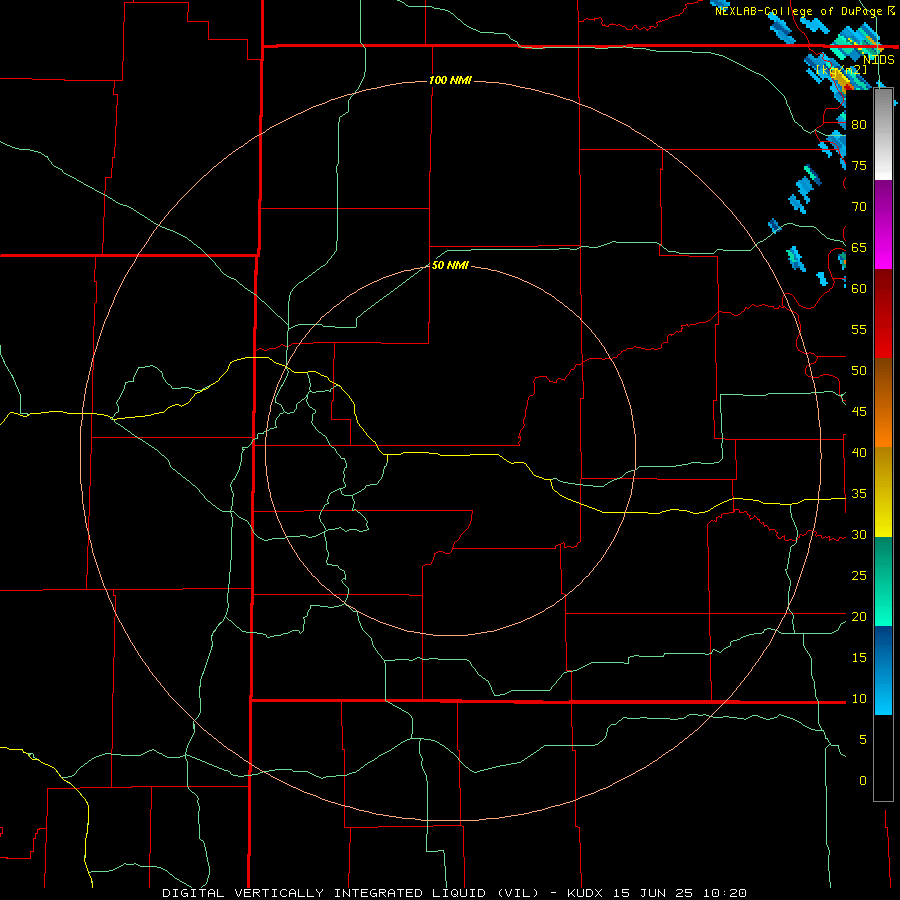Click the 100 NMI range ring label
The width and height of the screenshot is (900, 900).
click(450, 80)
